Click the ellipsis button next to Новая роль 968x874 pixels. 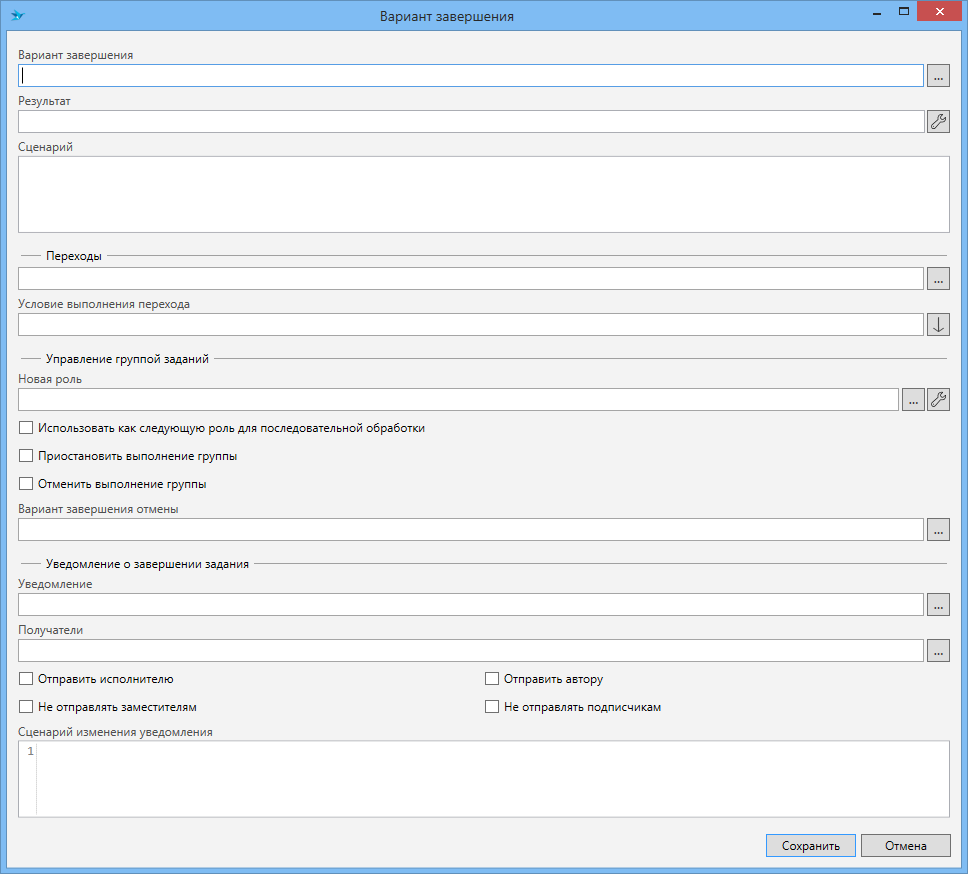[913, 400]
